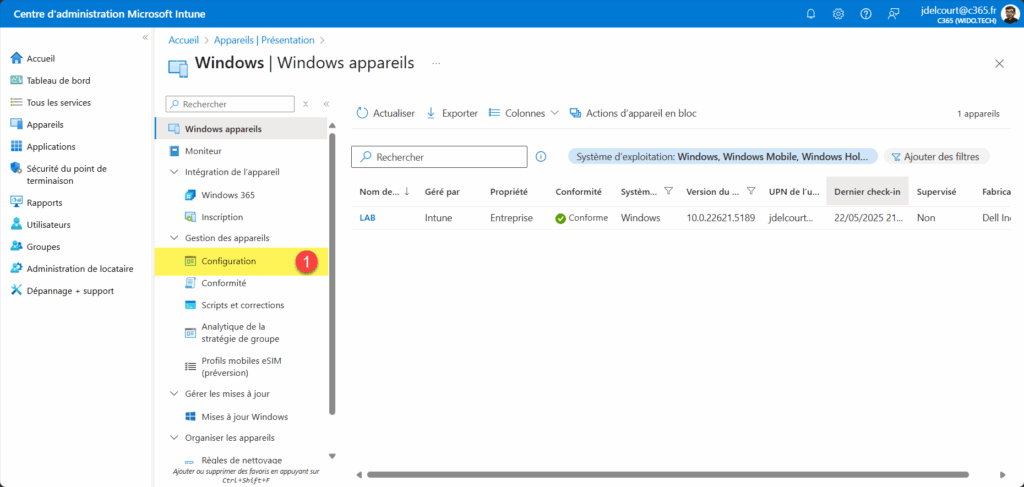Filter the Version du système column
1024x487 pixels.
(751, 191)
